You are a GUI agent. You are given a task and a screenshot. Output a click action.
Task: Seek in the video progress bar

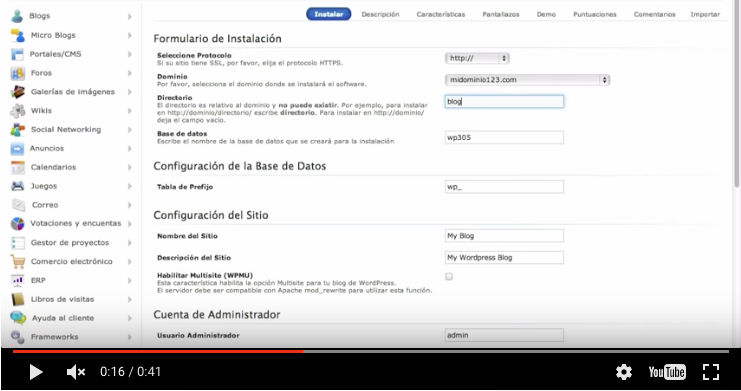click(370, 351)
